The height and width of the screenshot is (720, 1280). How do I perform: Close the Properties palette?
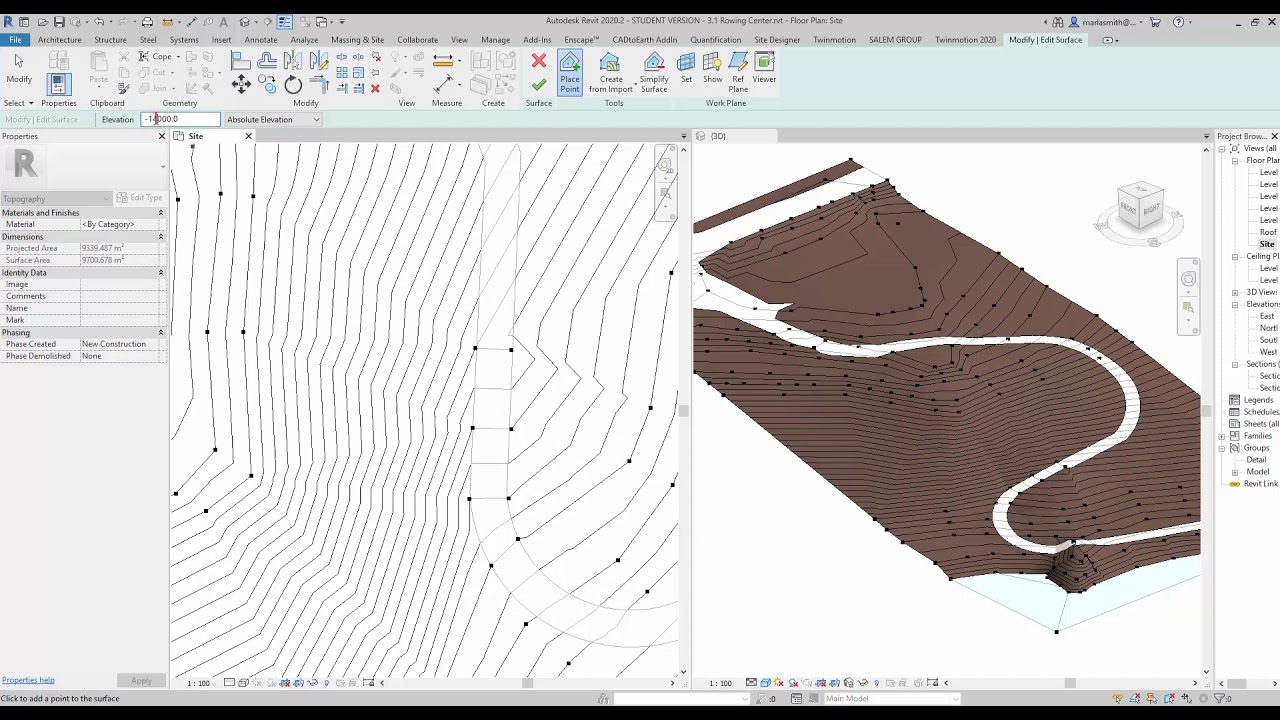161,136
